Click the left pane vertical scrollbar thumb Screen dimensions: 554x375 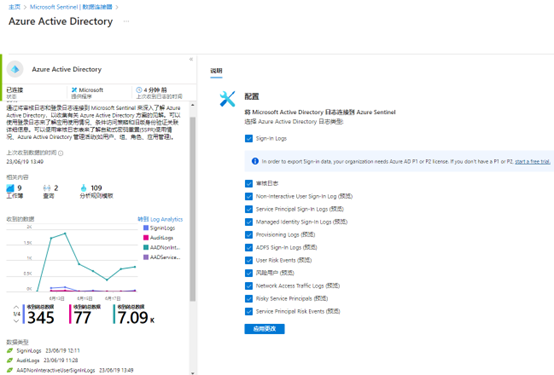pos(193,209)
